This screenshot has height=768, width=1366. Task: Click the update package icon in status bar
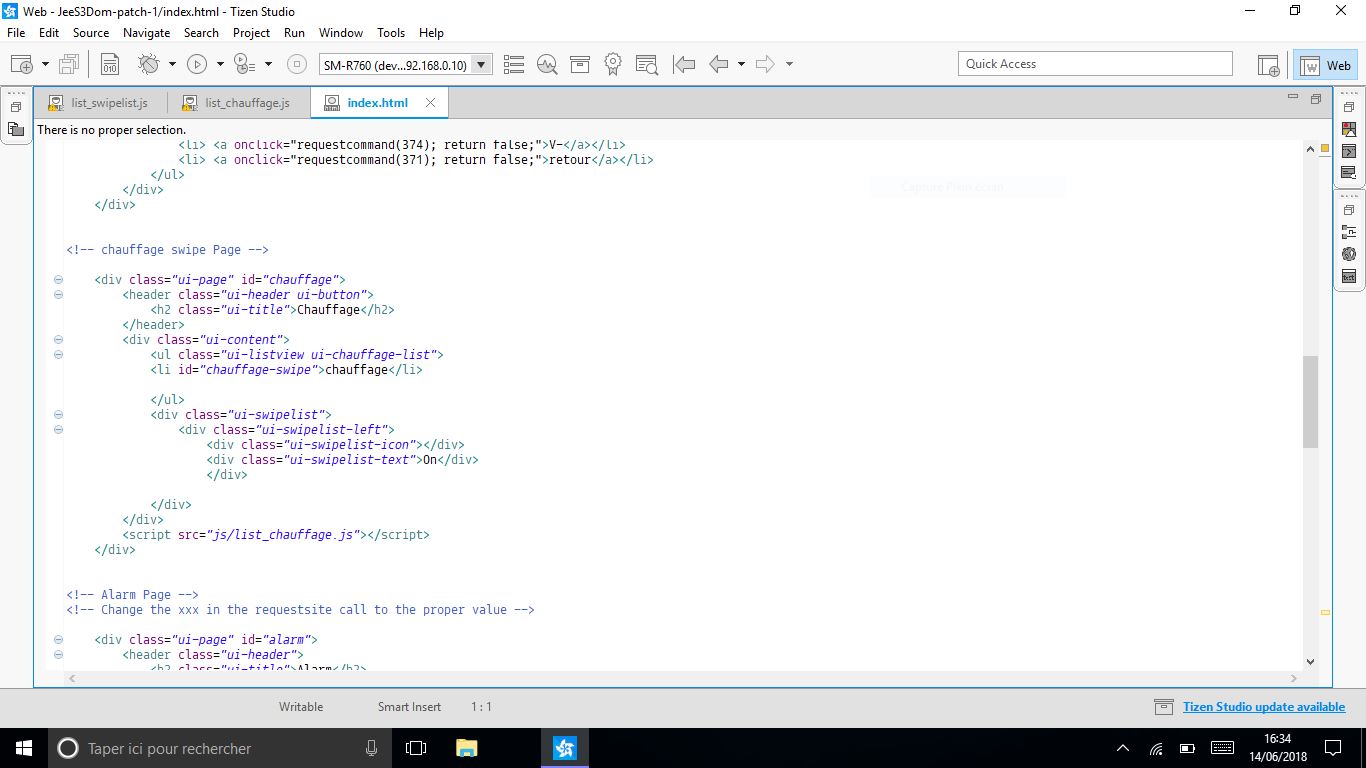[x=1163, y=707]
